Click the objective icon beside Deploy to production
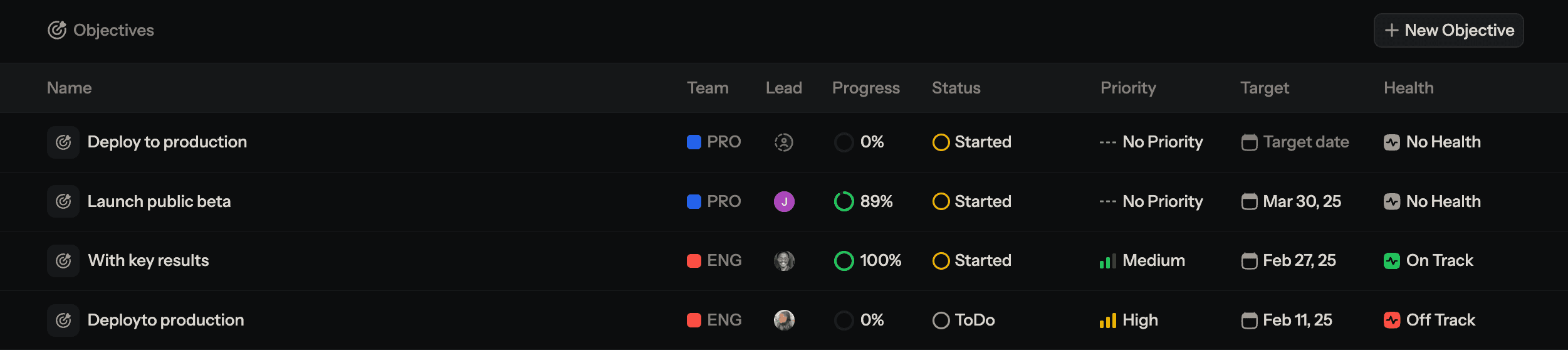 [63, 142]
